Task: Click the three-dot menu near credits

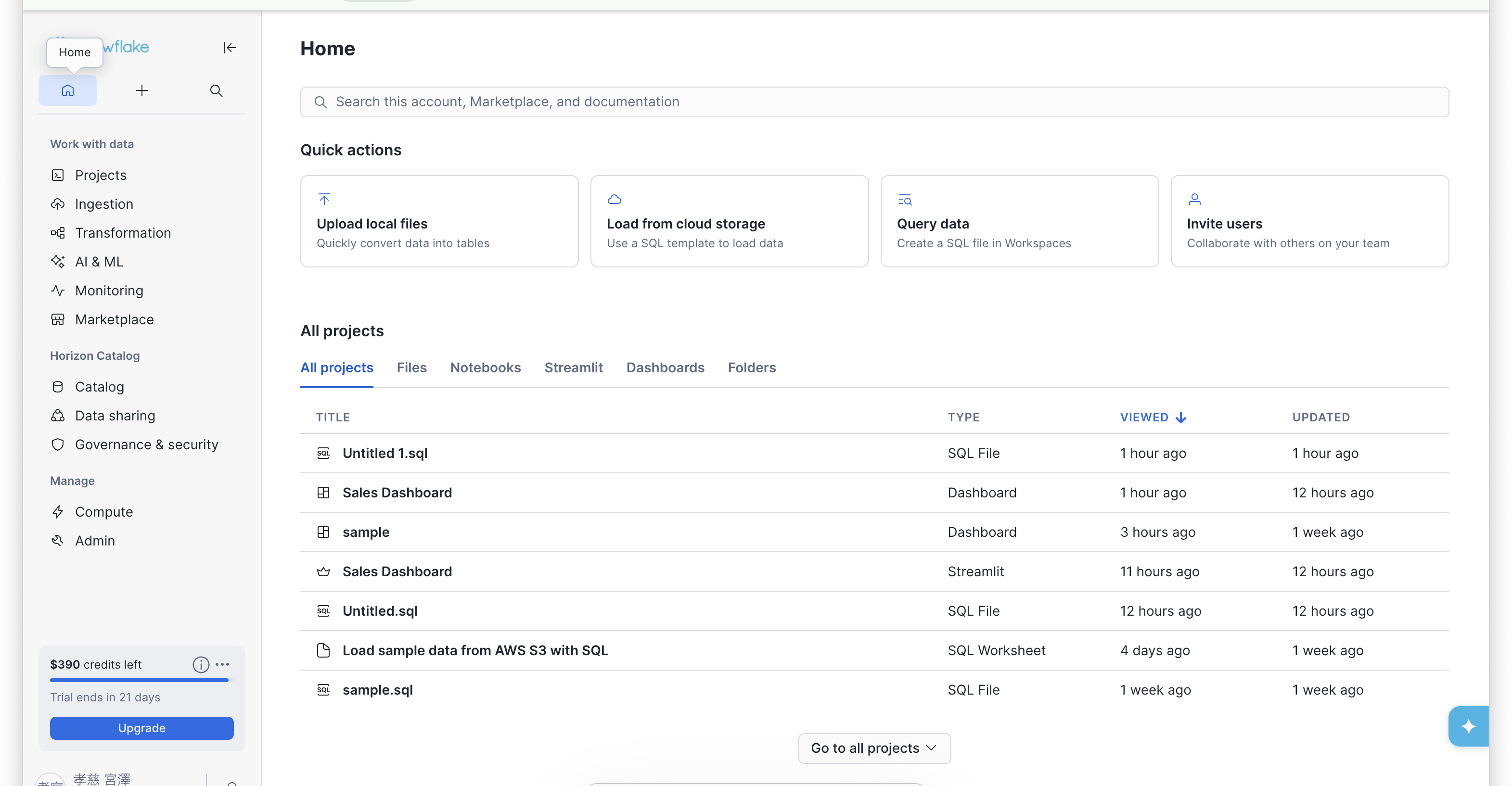Action: pyautogui.click(x=222, y=664)
